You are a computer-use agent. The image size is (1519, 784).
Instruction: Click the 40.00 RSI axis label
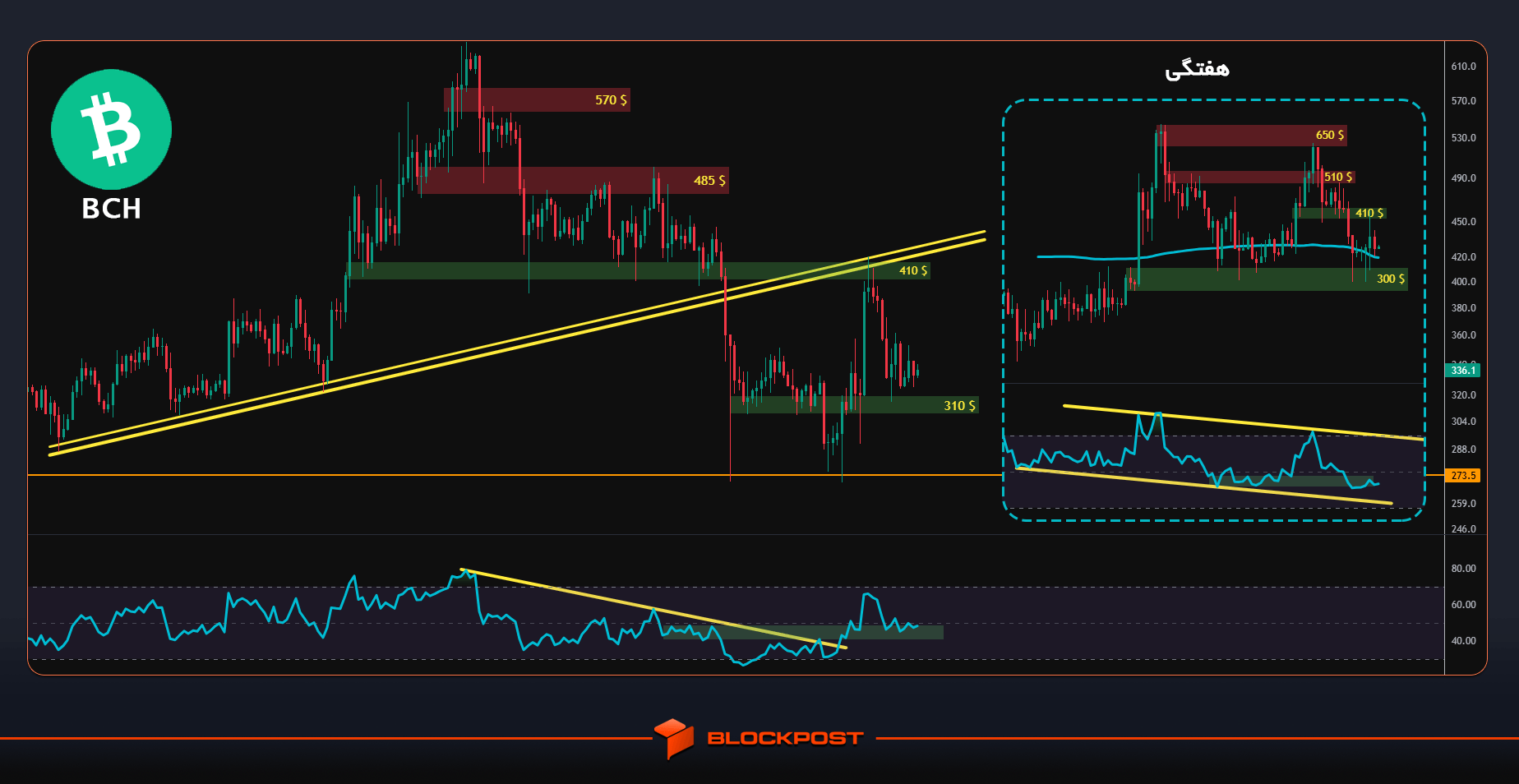(1463, 641)
